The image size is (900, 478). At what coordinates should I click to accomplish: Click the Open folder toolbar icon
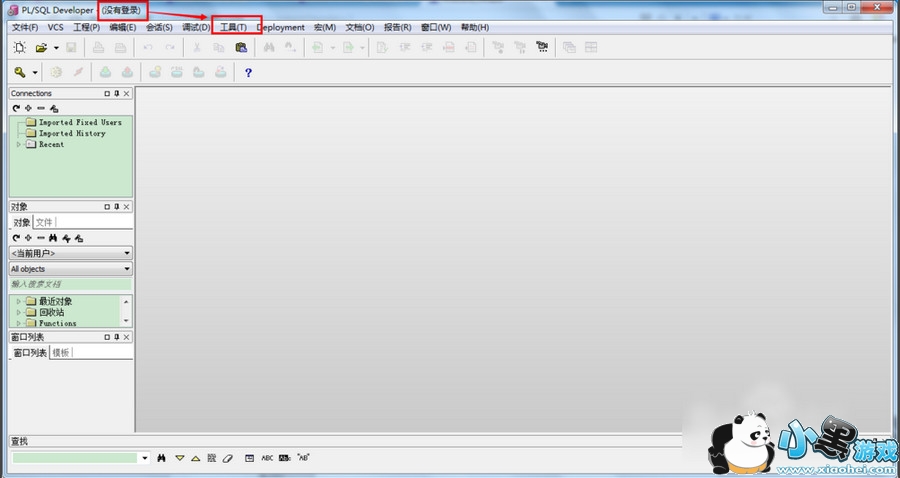tap(41, 48)
